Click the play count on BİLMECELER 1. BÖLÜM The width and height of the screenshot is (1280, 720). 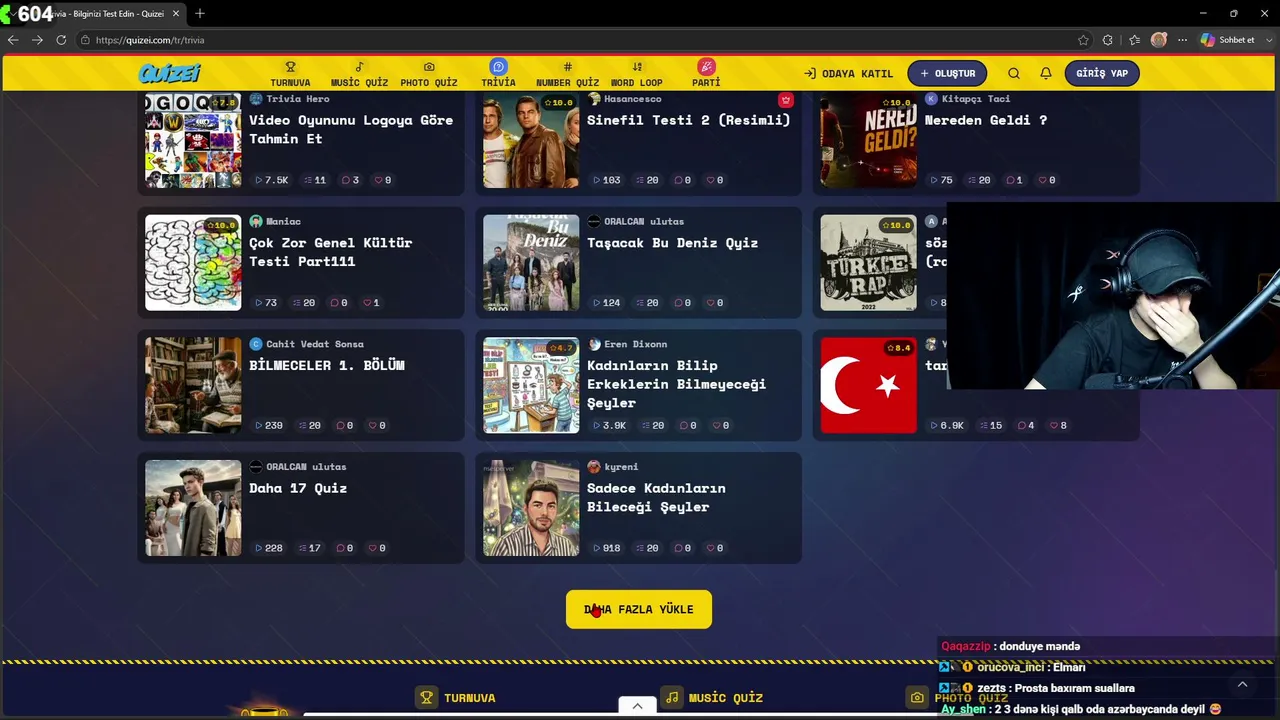pyautogui.click(x=269, y=426)
